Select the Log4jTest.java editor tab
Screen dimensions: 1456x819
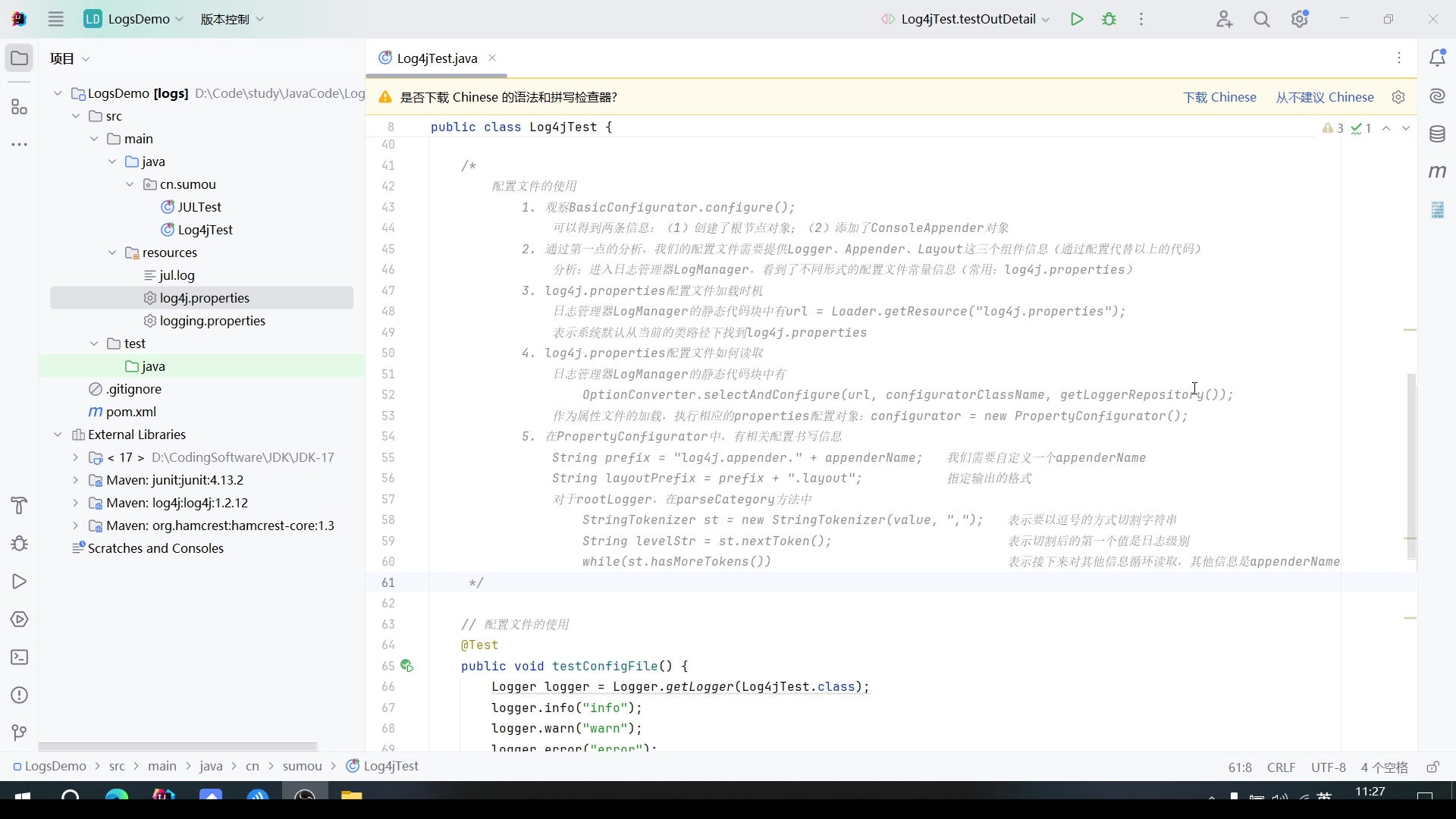[x=437, y=58]
